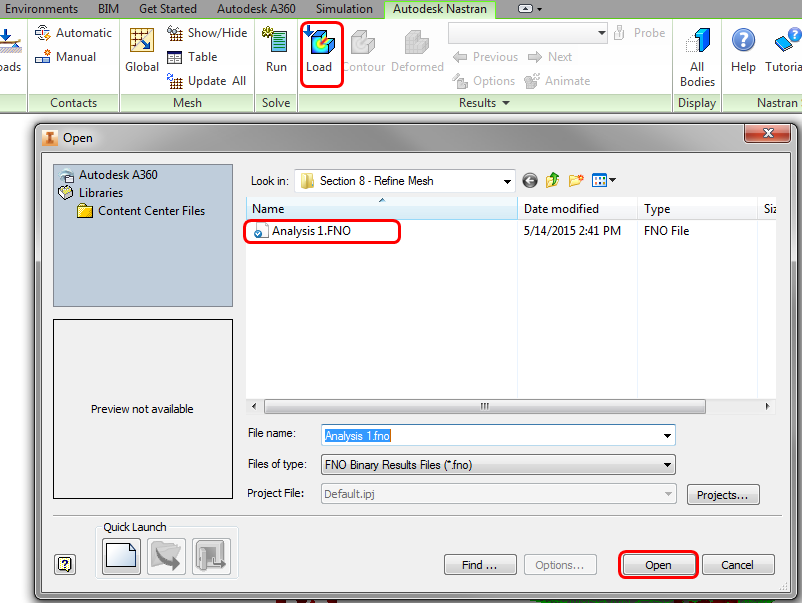Click the Probe tool
The width and height of the screenshot is (802, 603).
click(x=639, y=33)
